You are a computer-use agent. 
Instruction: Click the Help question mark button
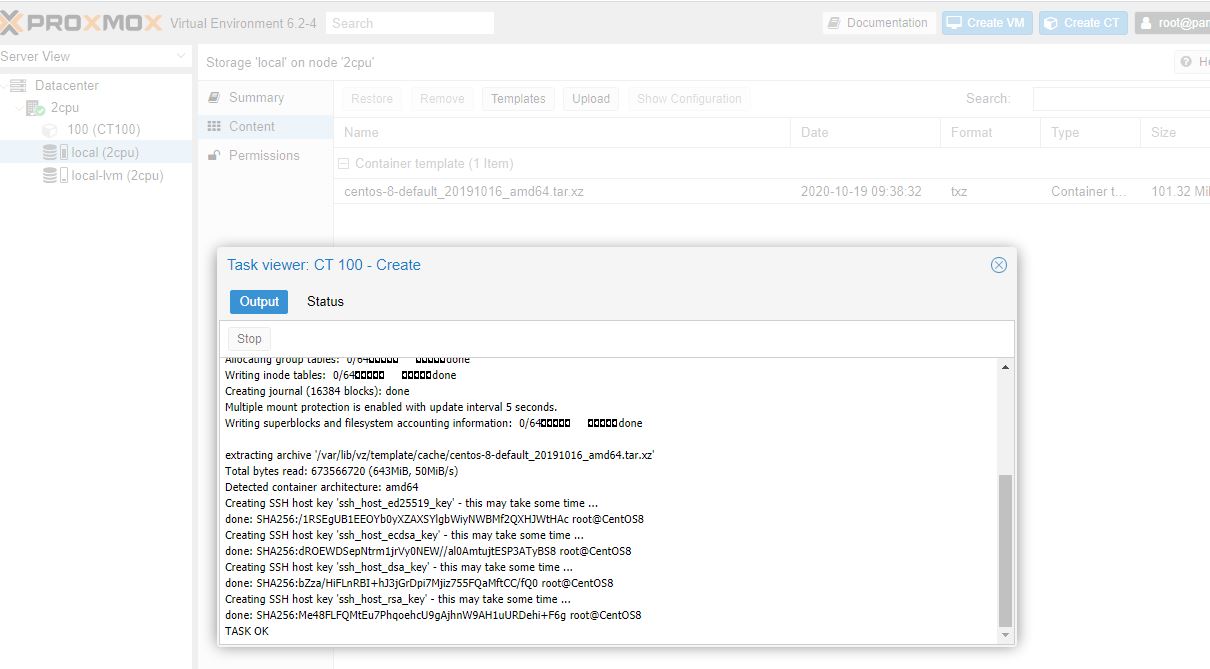(1192, 62)
